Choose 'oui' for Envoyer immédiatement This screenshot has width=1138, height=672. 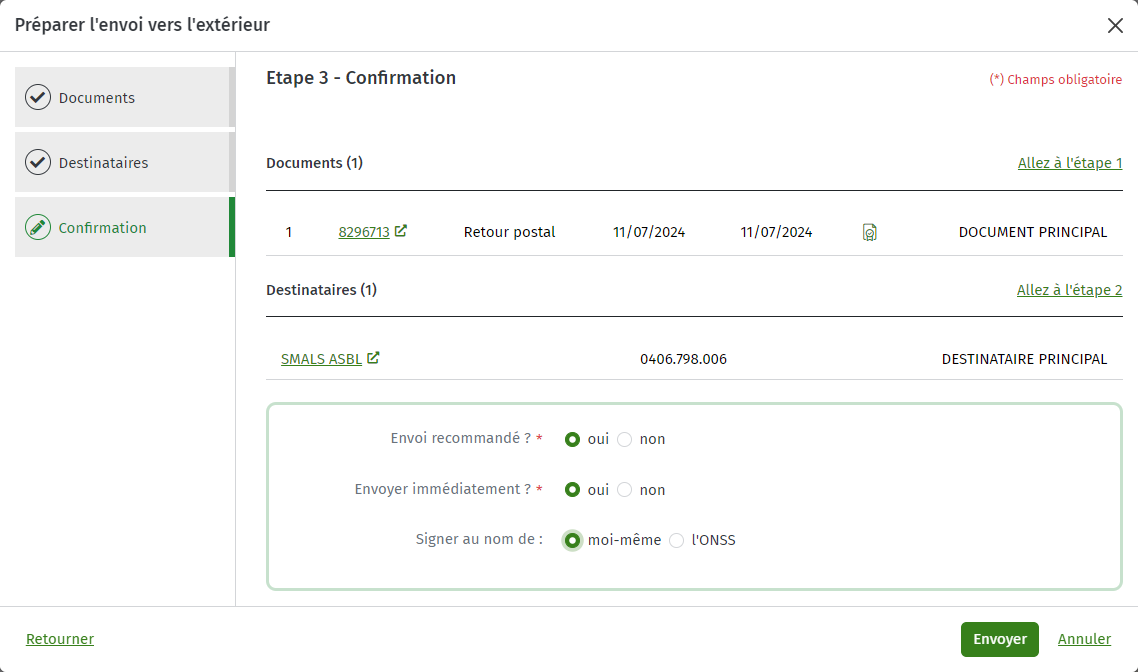pyautogui.click(x=572, y=490)
